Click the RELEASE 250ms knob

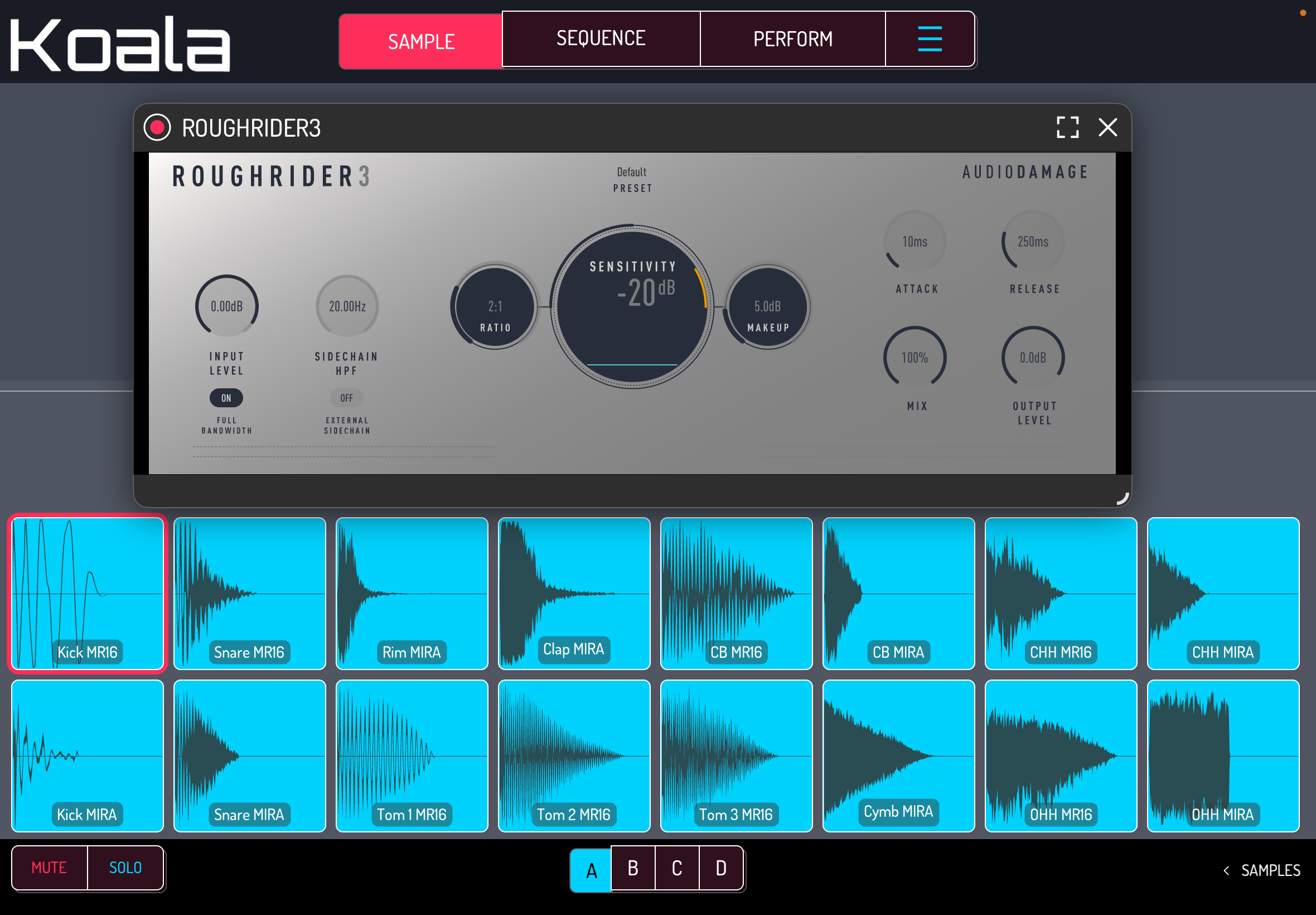point(1033,242)
